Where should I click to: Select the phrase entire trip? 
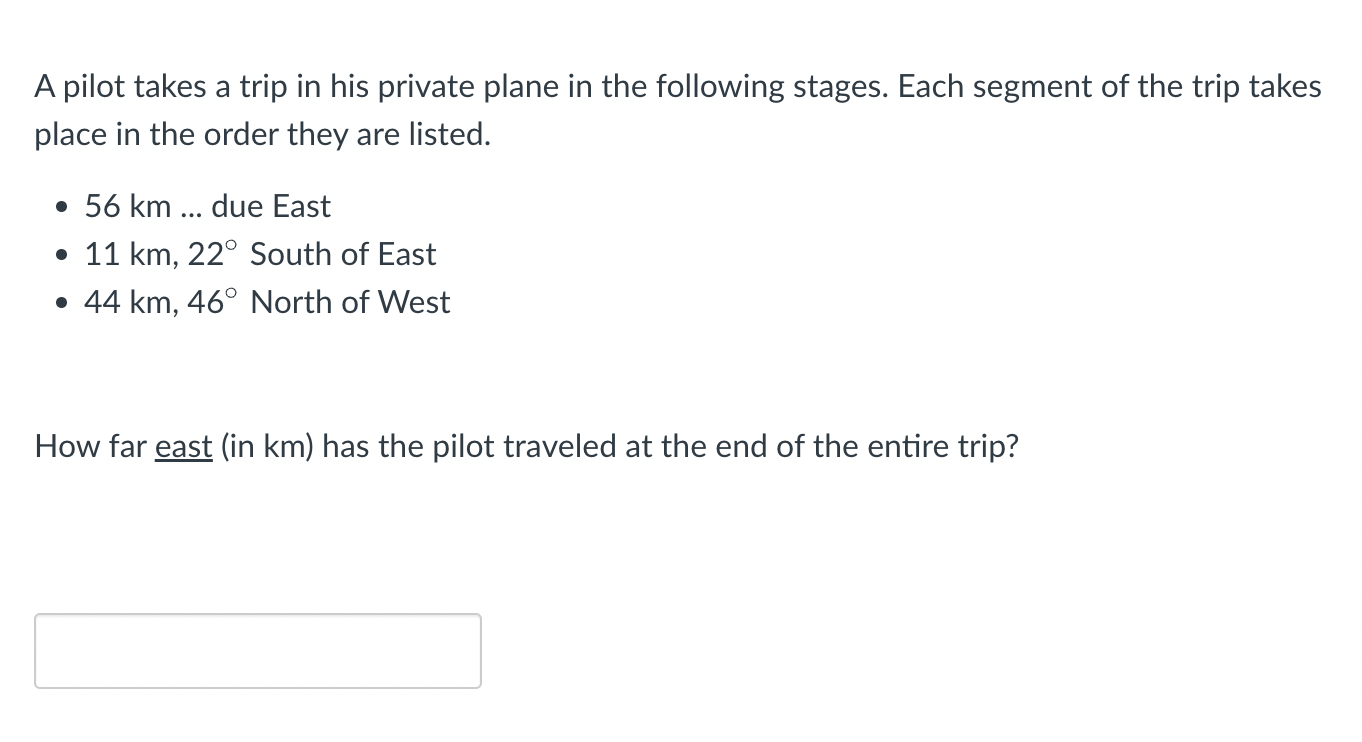point(938,447)
